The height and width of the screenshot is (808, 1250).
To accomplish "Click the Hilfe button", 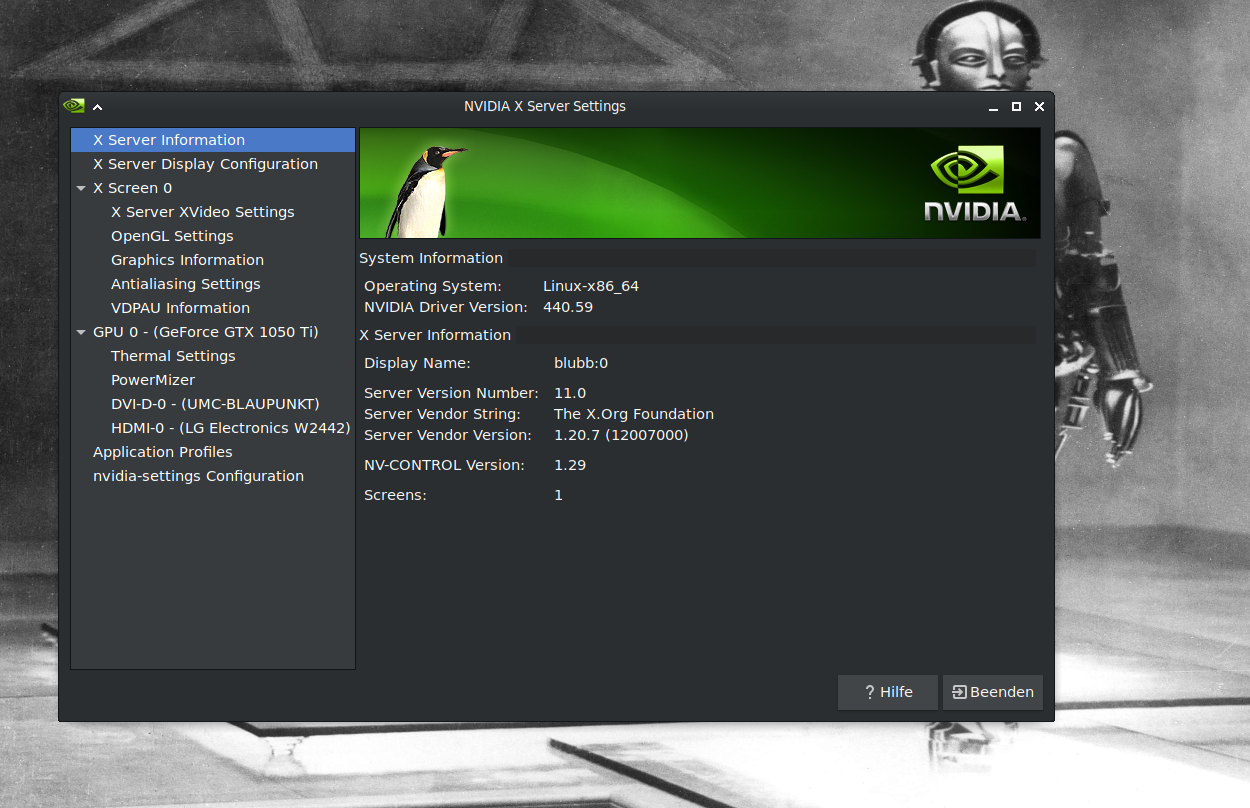I will tap(888, 692).
